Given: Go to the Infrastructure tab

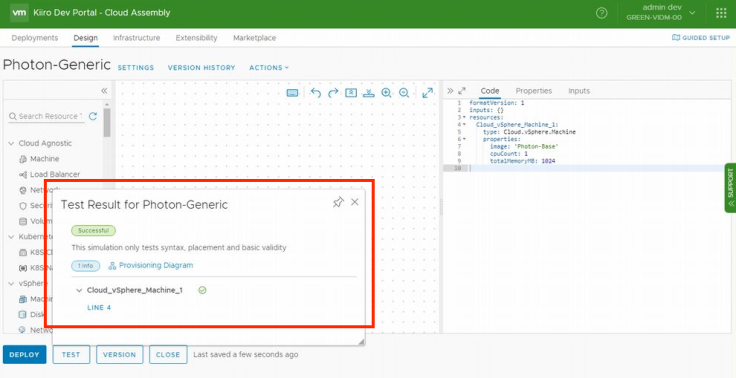Looking at the screenshot, I should coord(137,38).
